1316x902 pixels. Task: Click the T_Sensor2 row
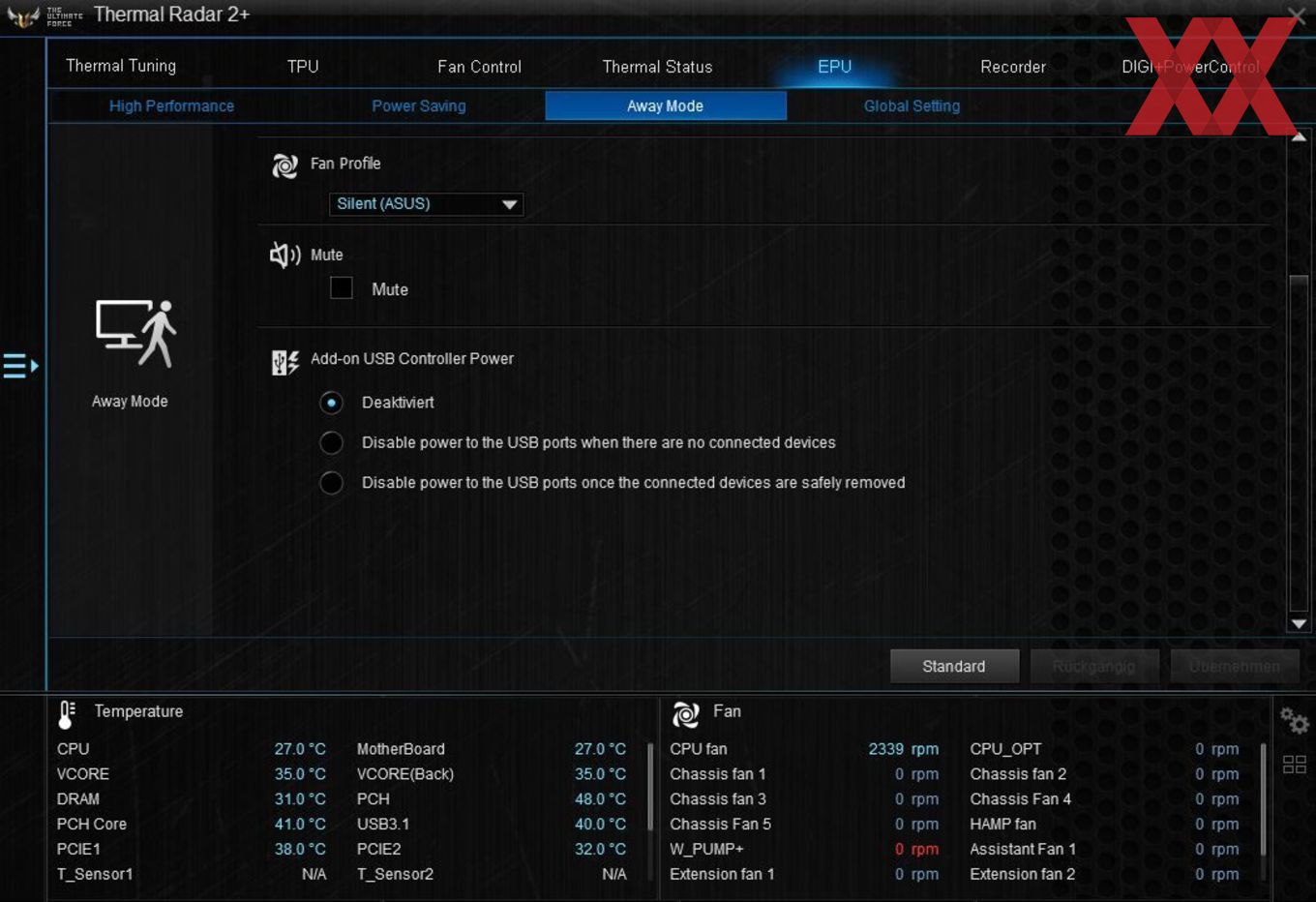tap(492, 875)
